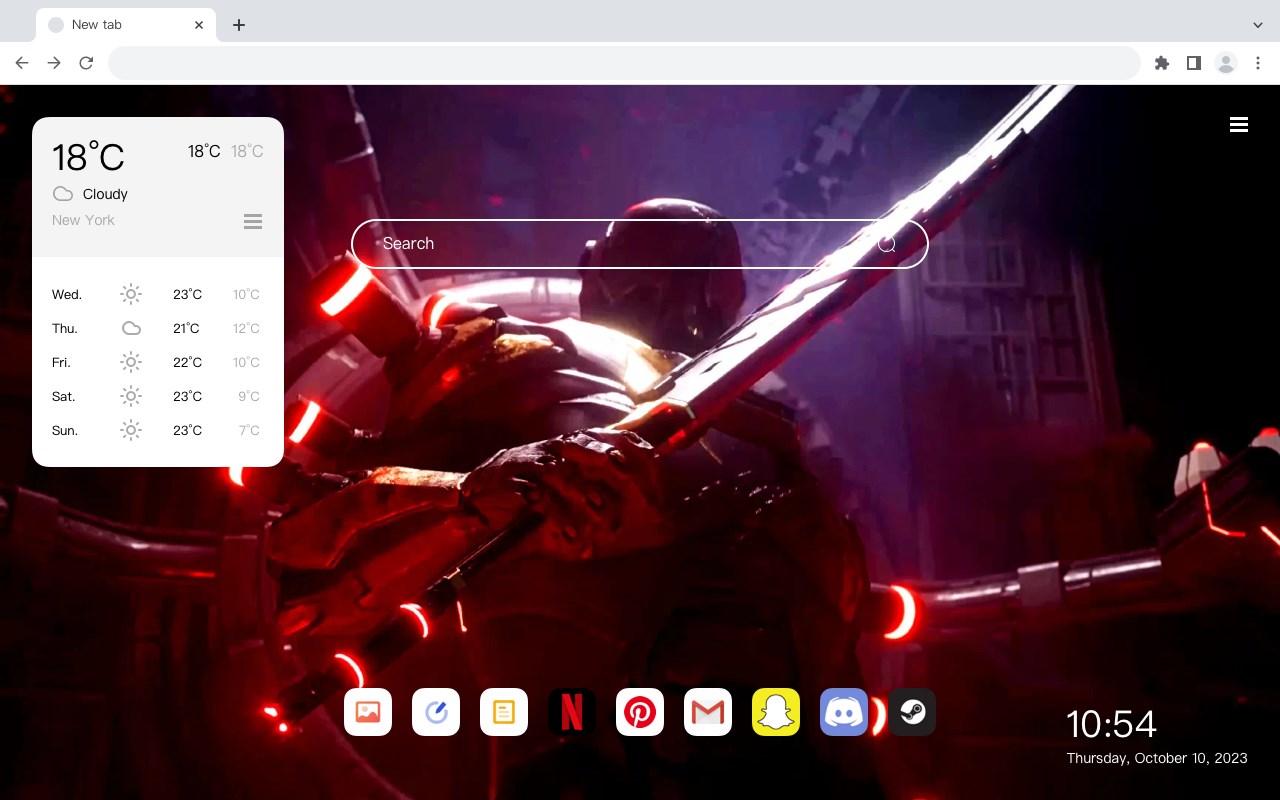Image resolution: width=1280 pixels, height=800 pixels.
Task: Click the 10:54 clock display
Action: [1111, 724]
